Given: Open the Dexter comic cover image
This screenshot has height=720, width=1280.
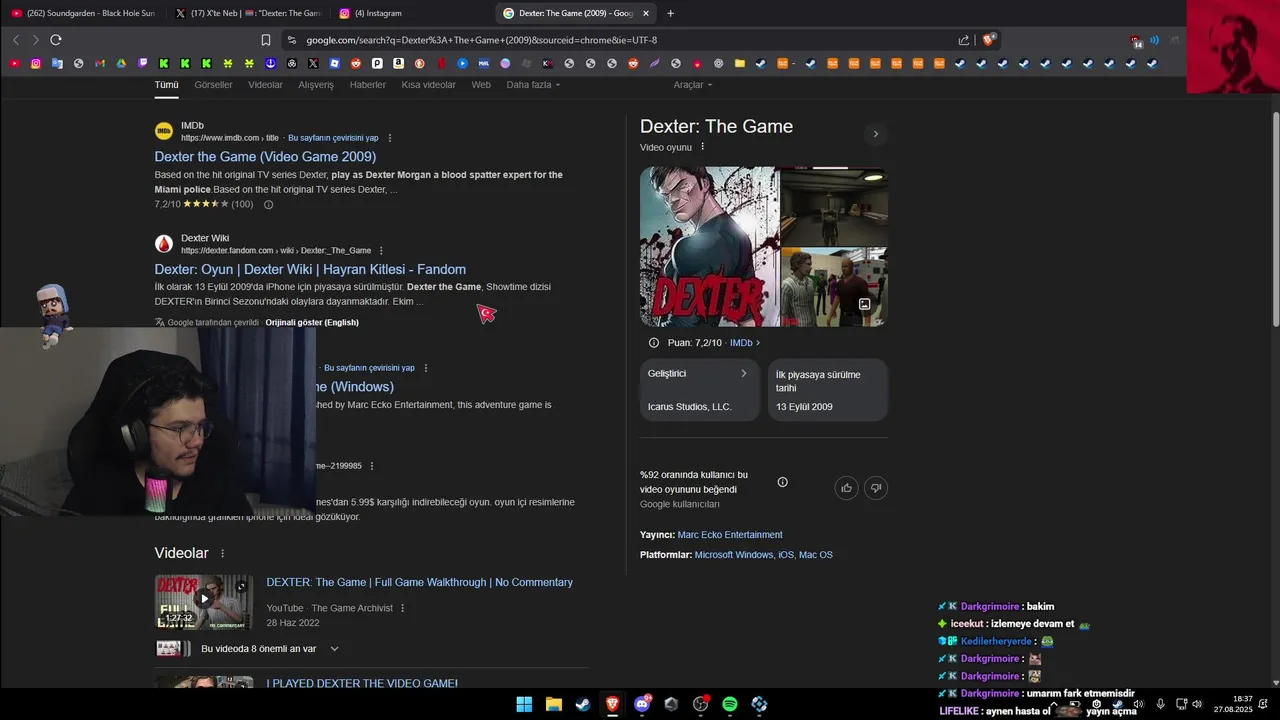Looking at the screenshot, I should [709, 246].
